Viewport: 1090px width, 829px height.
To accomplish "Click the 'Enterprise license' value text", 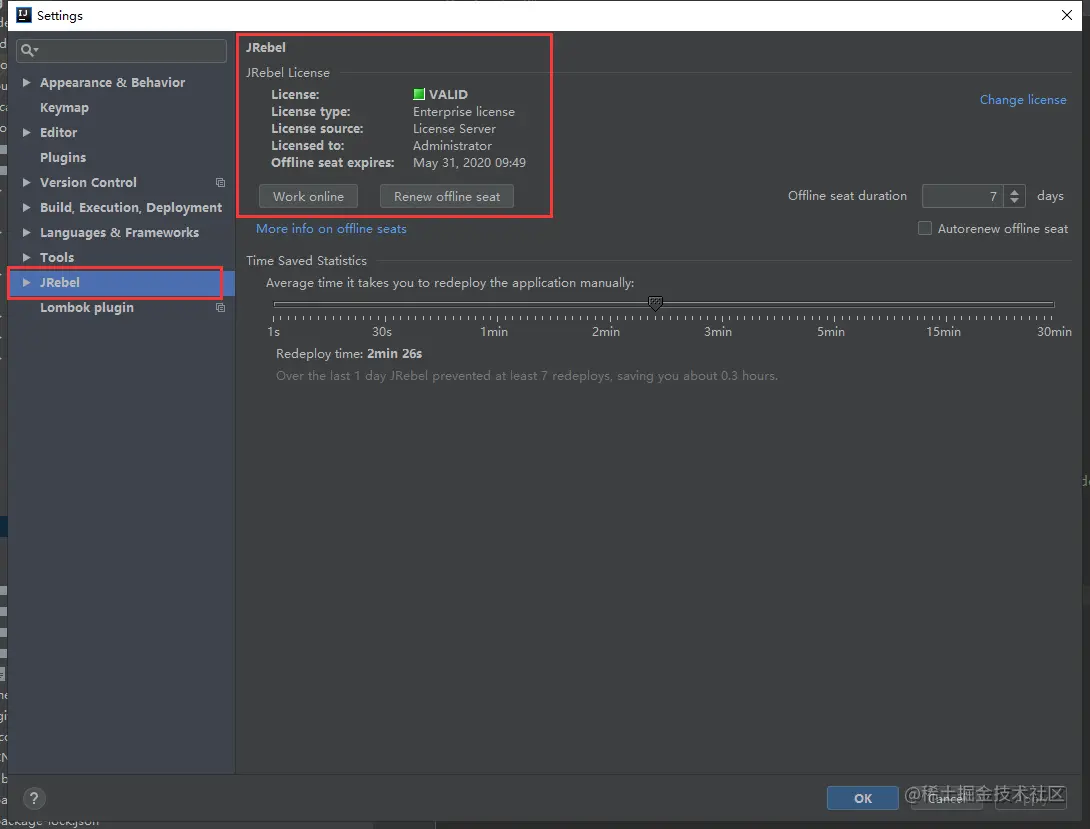I will [x=464, y=112].
